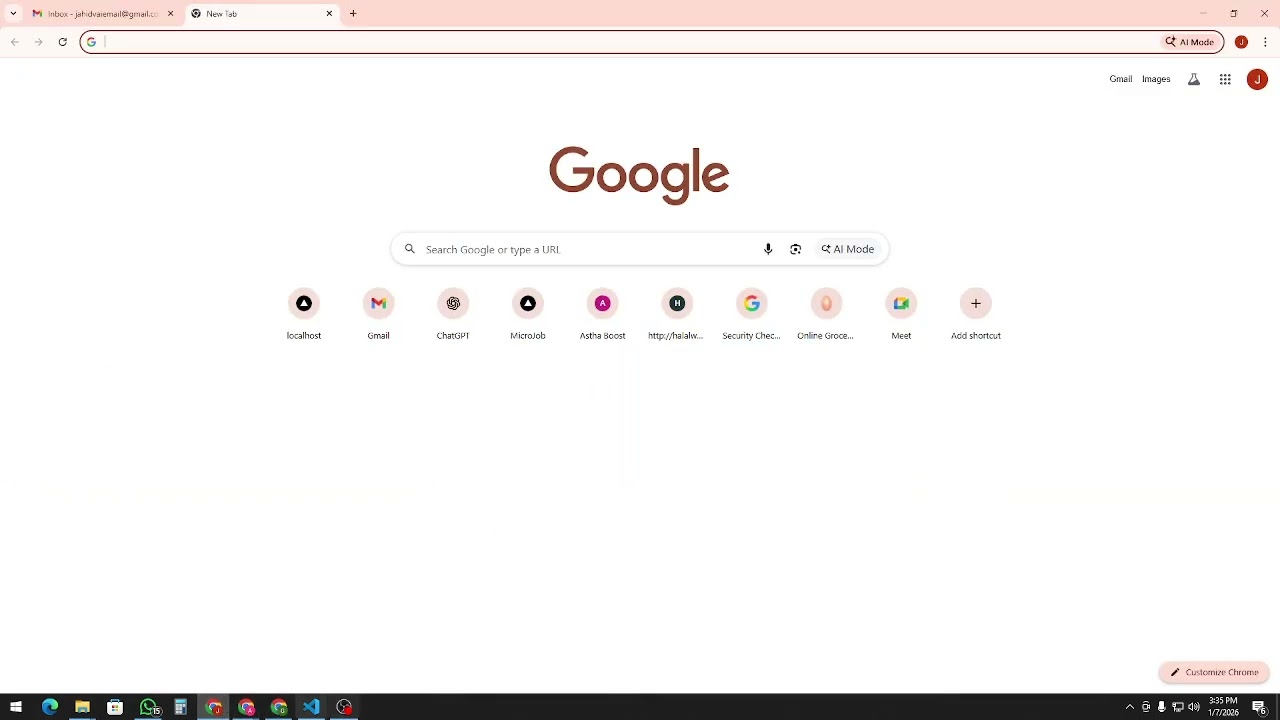
Task: Reload the current page
Action: pos(63,42)
